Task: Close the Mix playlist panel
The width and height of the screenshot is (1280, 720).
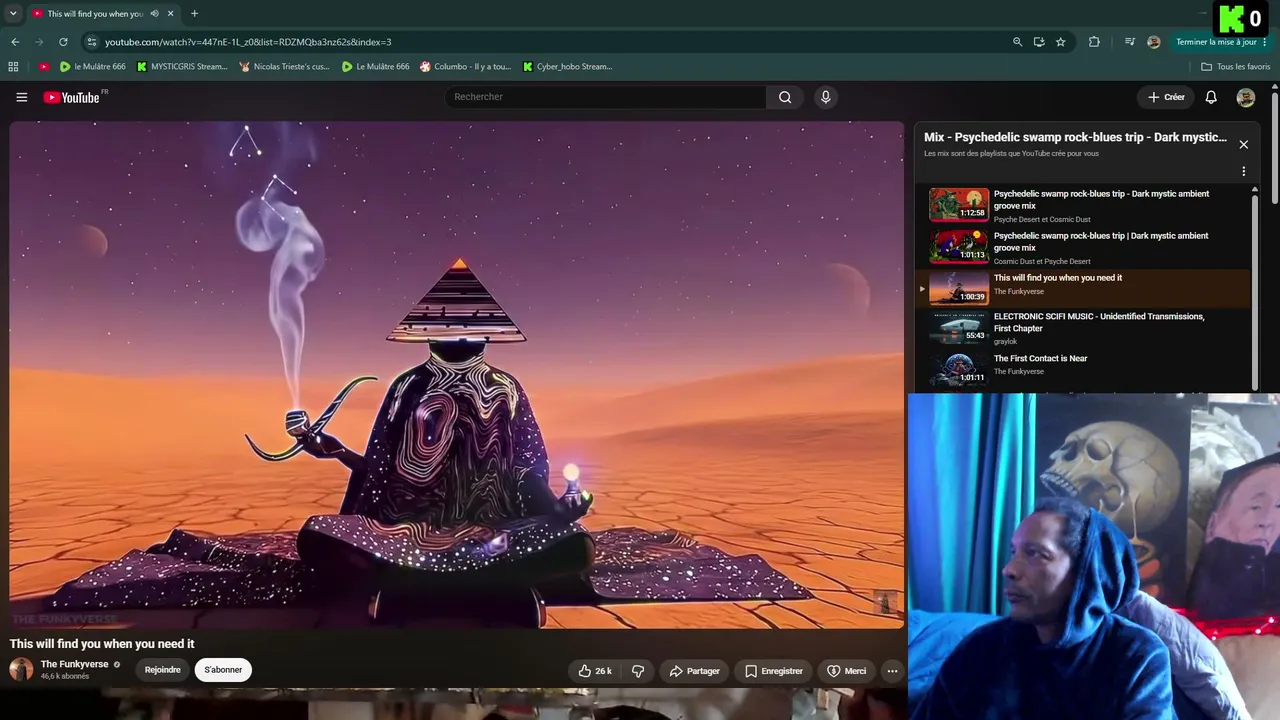Action: click(1243, 145)
